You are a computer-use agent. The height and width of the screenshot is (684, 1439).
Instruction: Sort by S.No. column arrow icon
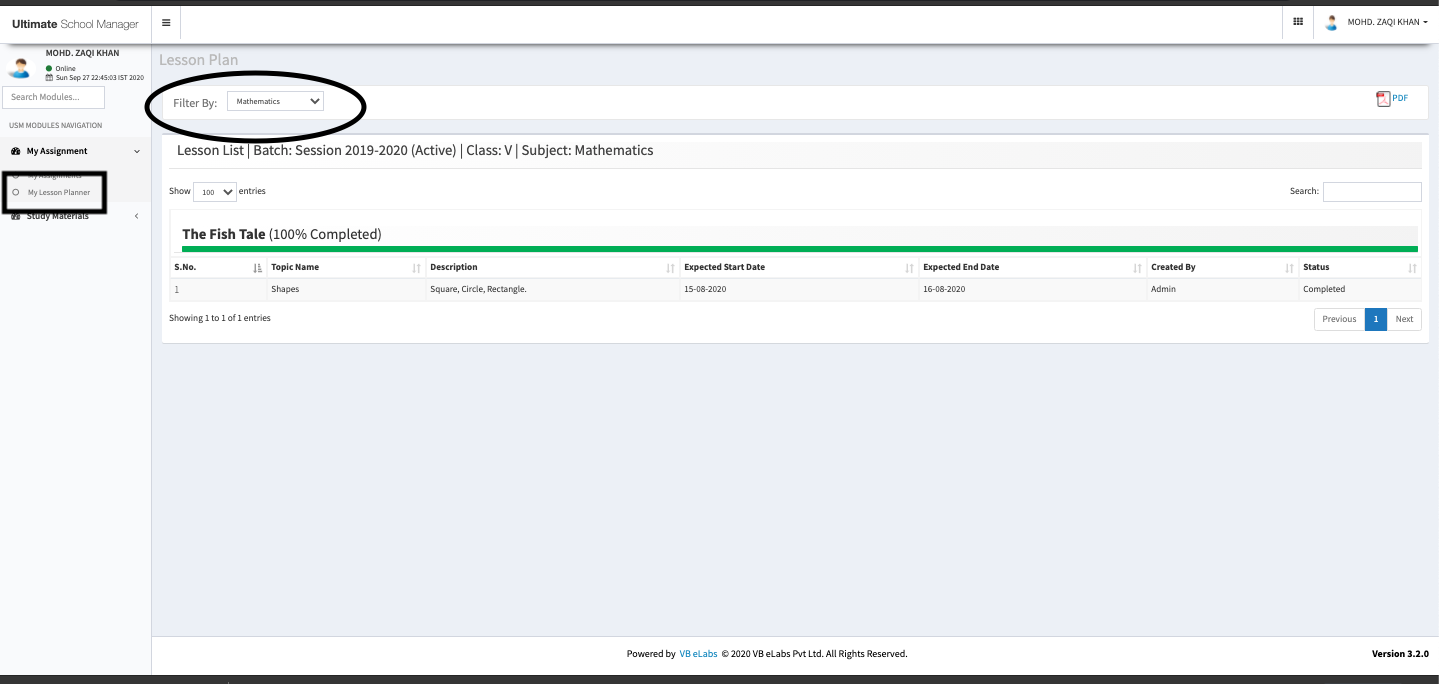coord(257,268)
